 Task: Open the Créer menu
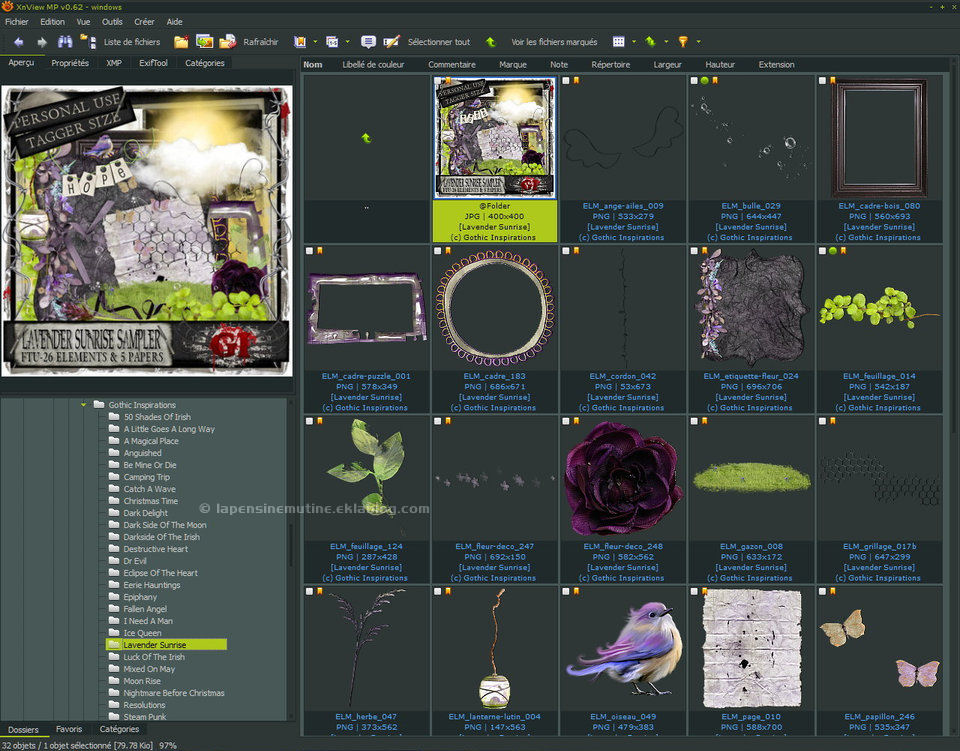(144, 21)
